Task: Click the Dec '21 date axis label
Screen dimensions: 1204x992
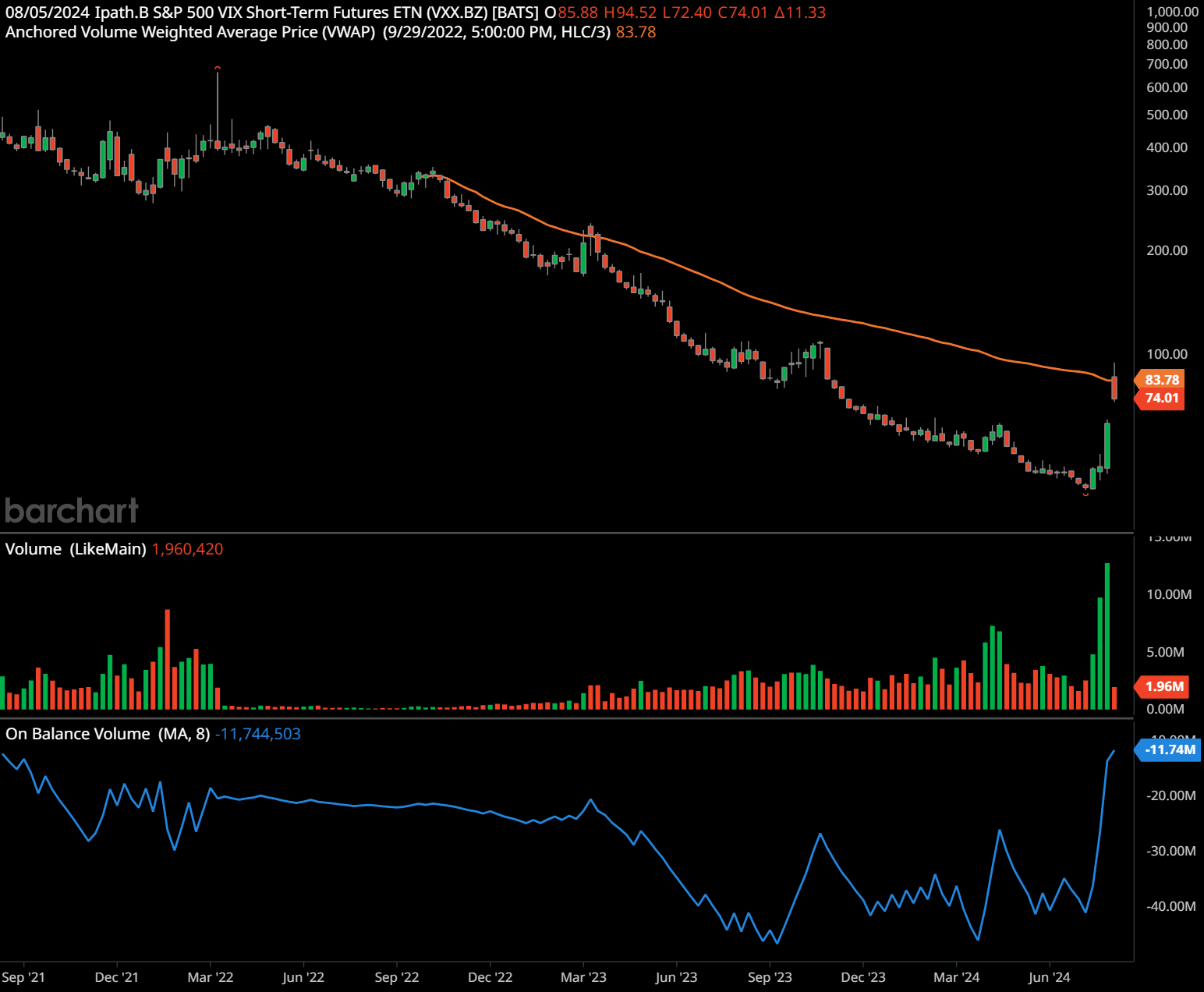Action: [116, 977]
